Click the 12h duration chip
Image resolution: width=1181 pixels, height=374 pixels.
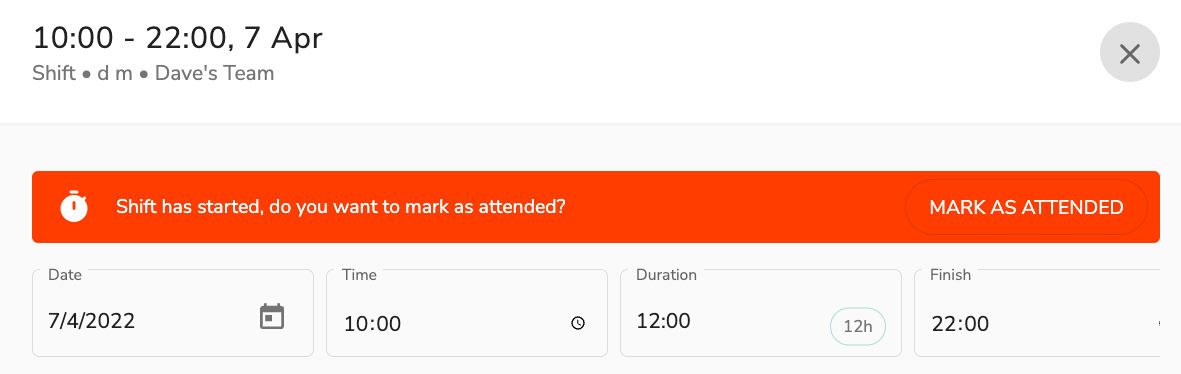(x=857, y=327)
